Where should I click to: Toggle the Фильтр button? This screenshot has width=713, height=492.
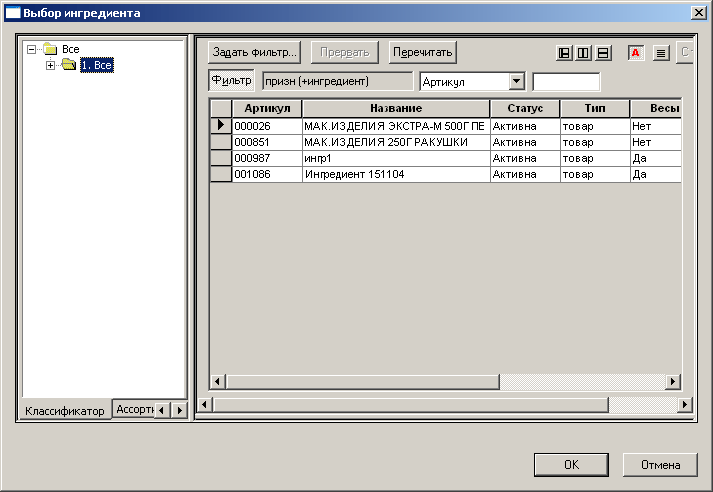231,80
